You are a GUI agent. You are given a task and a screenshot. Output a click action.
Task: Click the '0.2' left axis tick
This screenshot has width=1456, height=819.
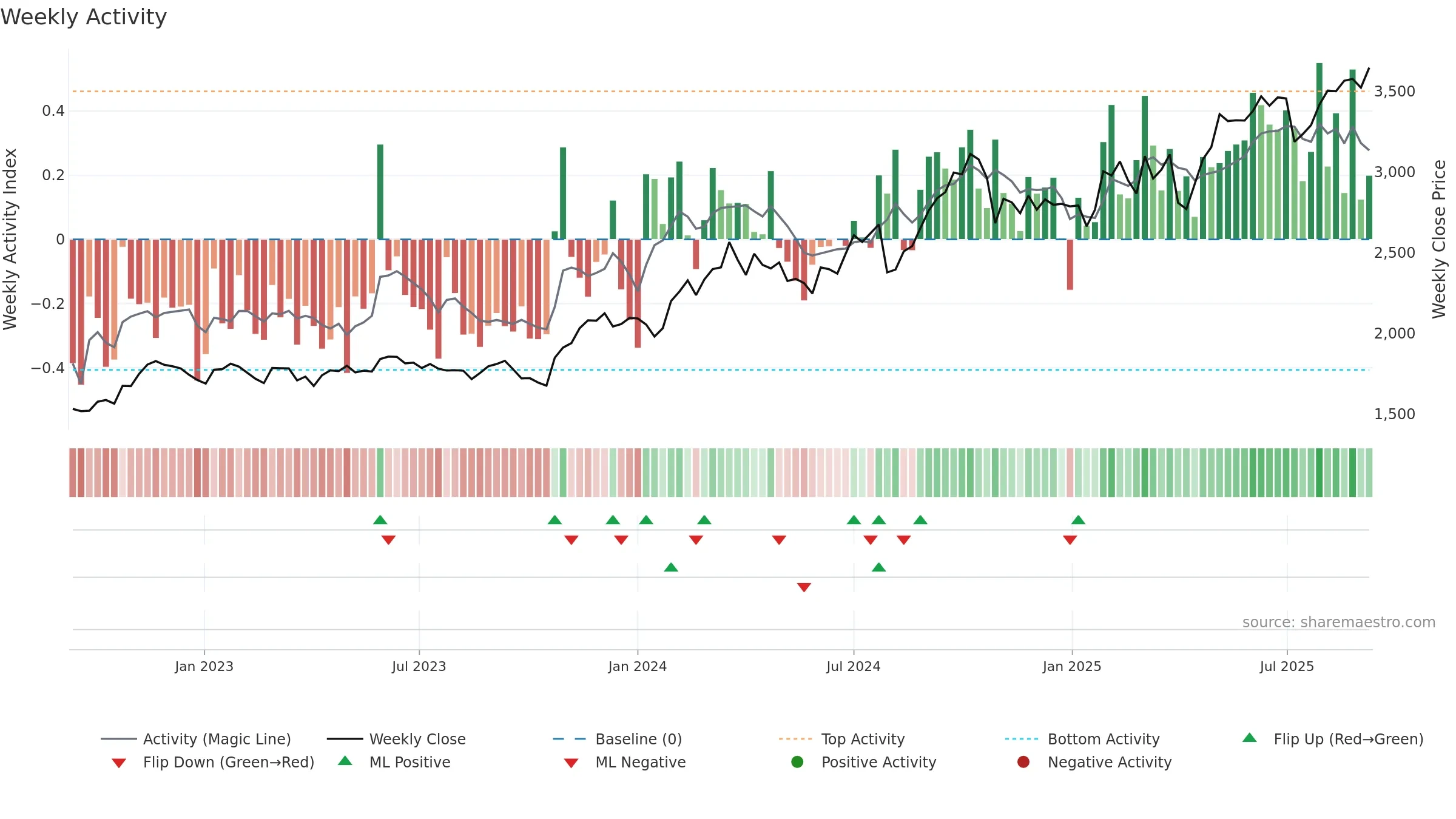coord(53,175)
